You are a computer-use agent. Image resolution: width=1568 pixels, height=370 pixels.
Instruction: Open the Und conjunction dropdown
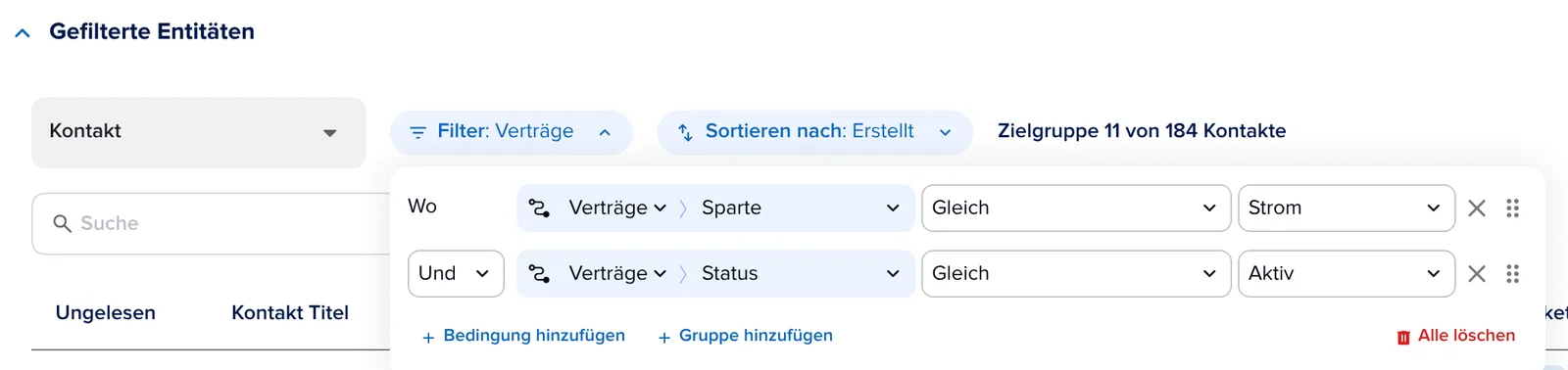[x=456, y=273]
